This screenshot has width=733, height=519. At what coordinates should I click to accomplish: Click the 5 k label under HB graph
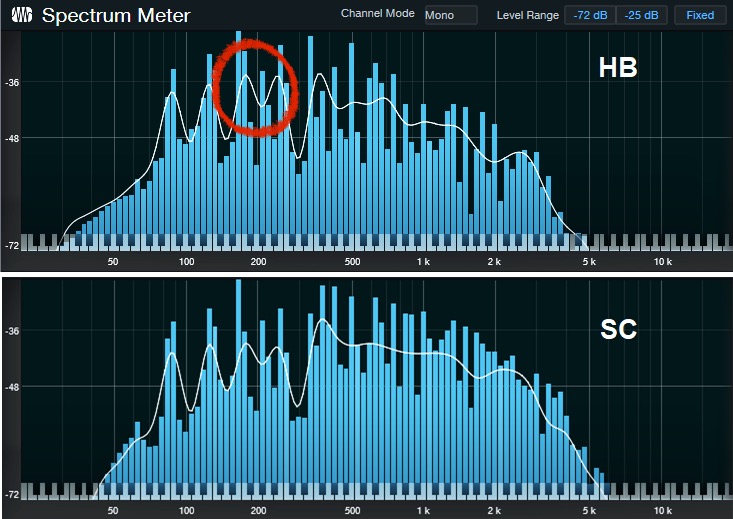pos(589,262)
